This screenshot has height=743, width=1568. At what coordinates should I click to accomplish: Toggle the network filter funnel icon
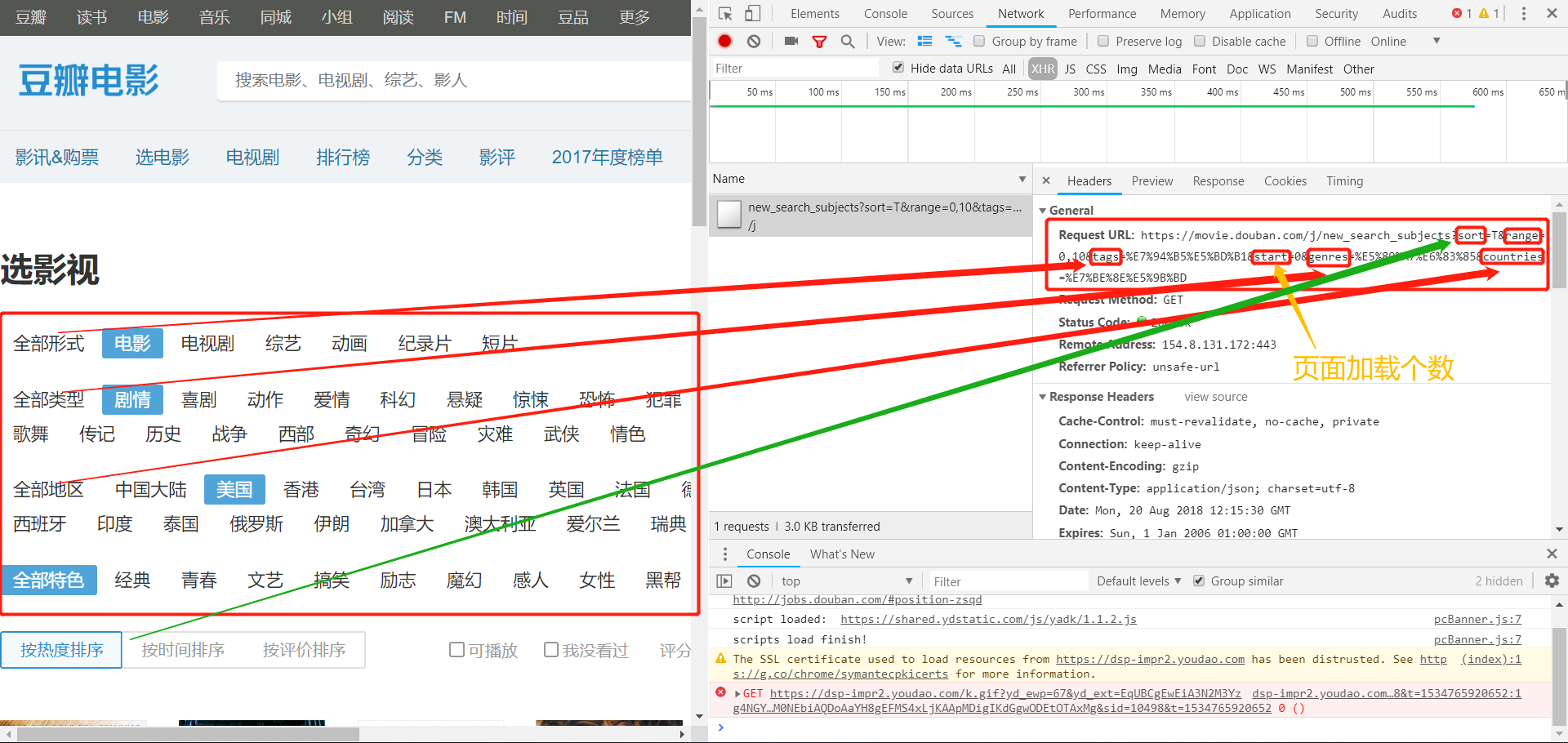(x=819, y=42)
